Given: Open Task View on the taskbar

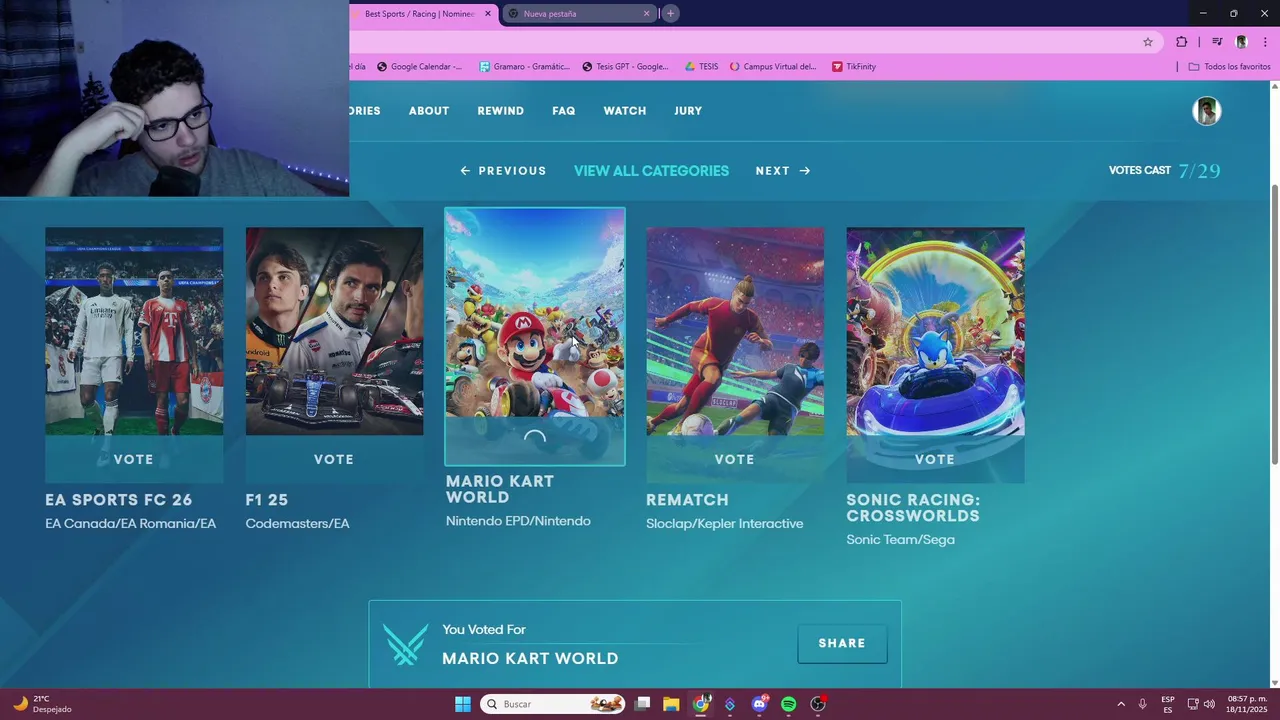Looking at the screenshot, I should pos(643,704).
